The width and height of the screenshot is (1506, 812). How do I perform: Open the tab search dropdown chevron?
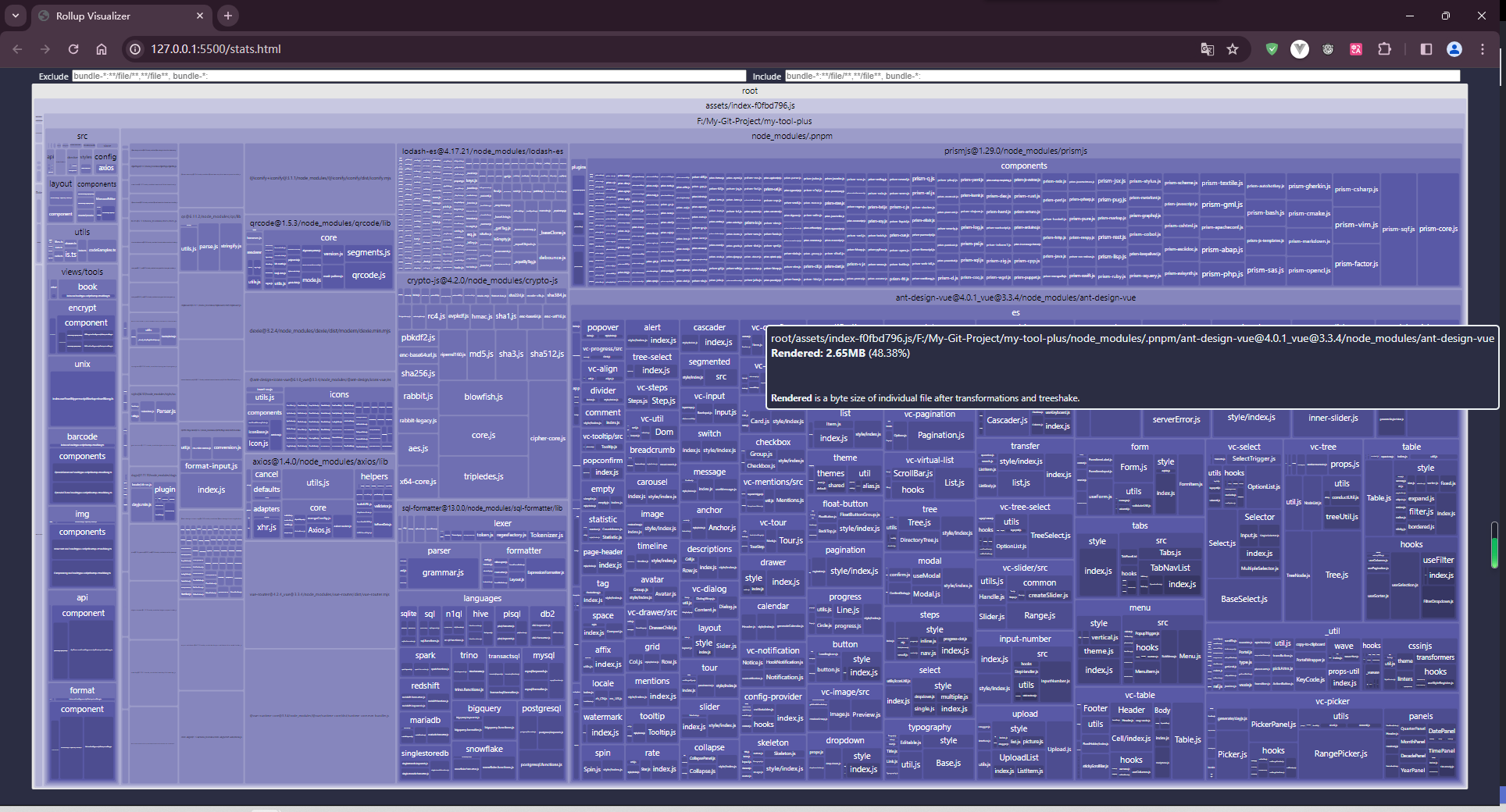16,16
